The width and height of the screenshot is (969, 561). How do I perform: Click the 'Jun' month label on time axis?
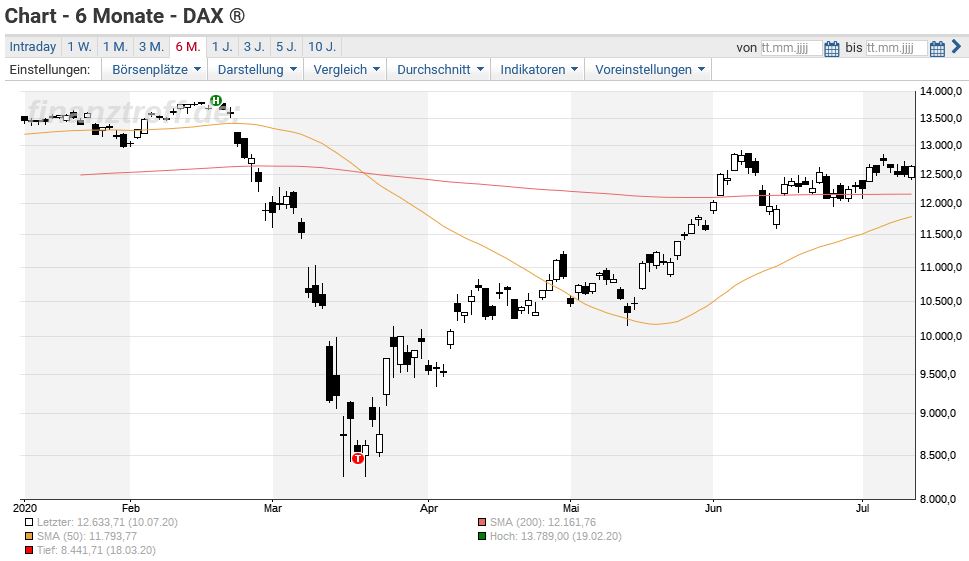pyautogui.click(x=713, y=508)
